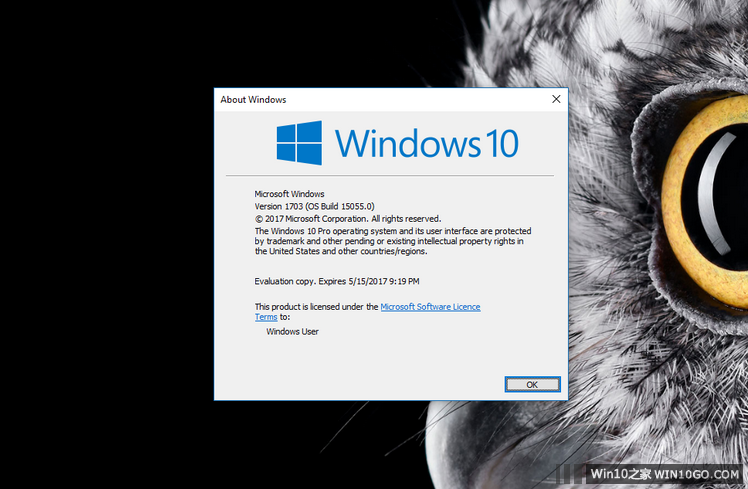Click the 2017 Microsoft Corporation copyright line
The image size is (748, 489).
tap(348, 218)
